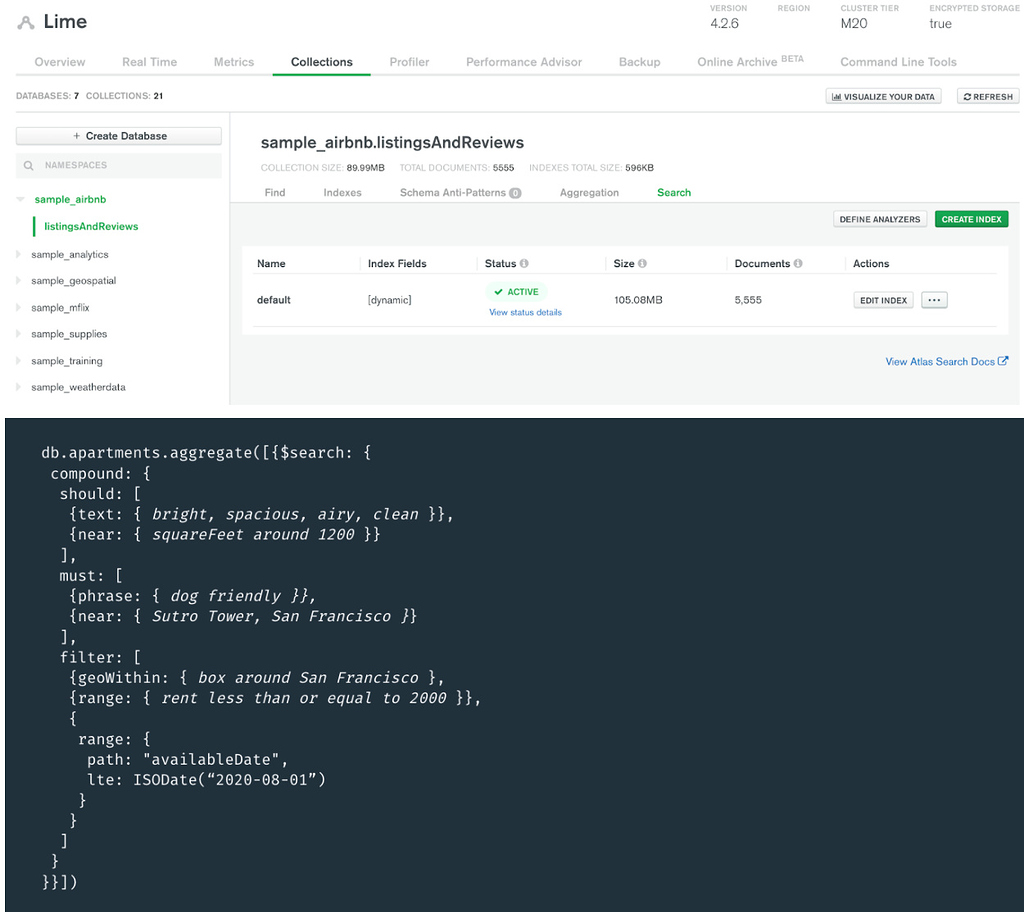Viewport: 1024px width, 912px height.
Task: Click the search magnifier icon in Namespaces
Action: point(29,166)
